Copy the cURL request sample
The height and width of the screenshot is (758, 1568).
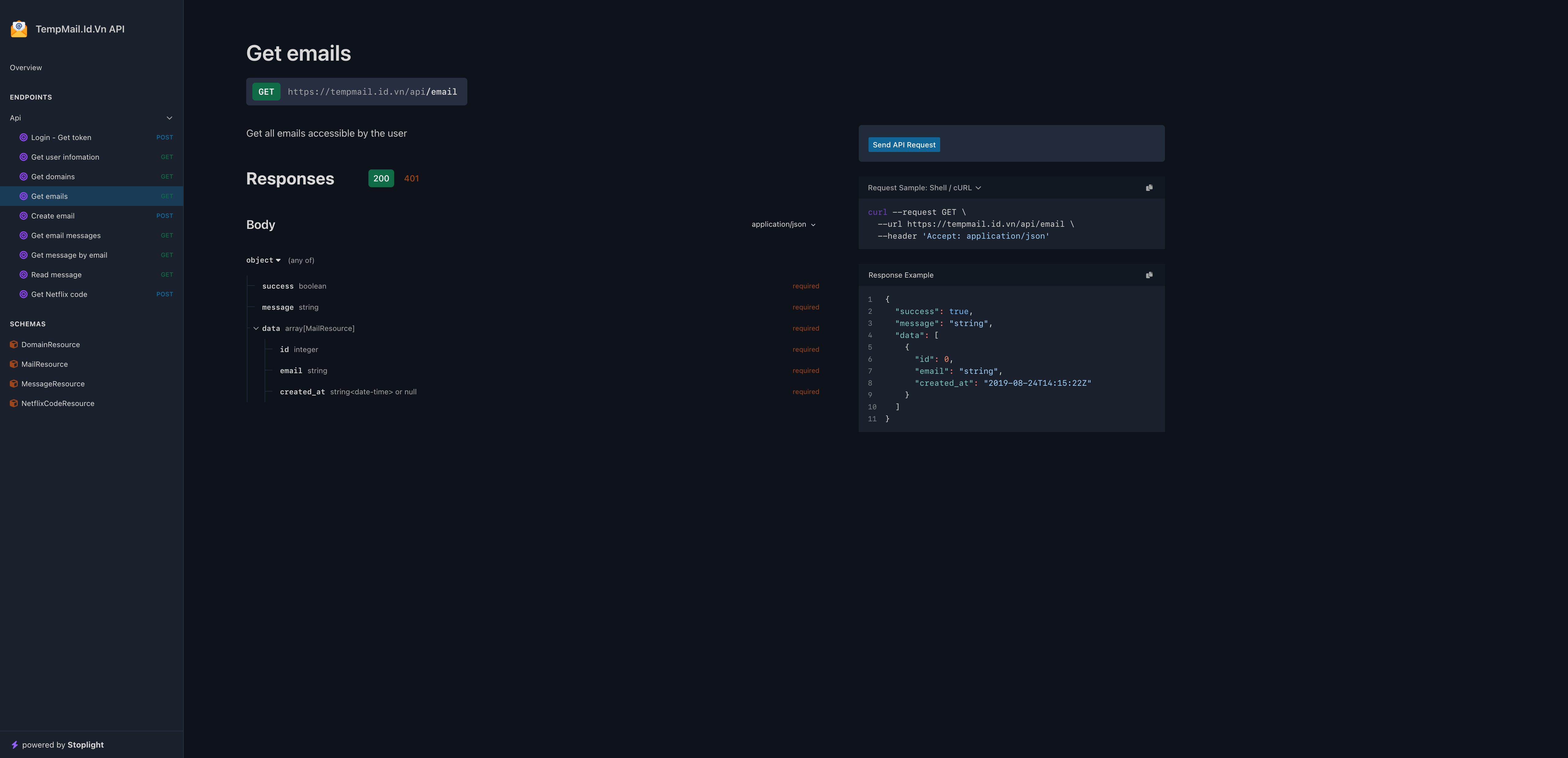point(1149,188)
